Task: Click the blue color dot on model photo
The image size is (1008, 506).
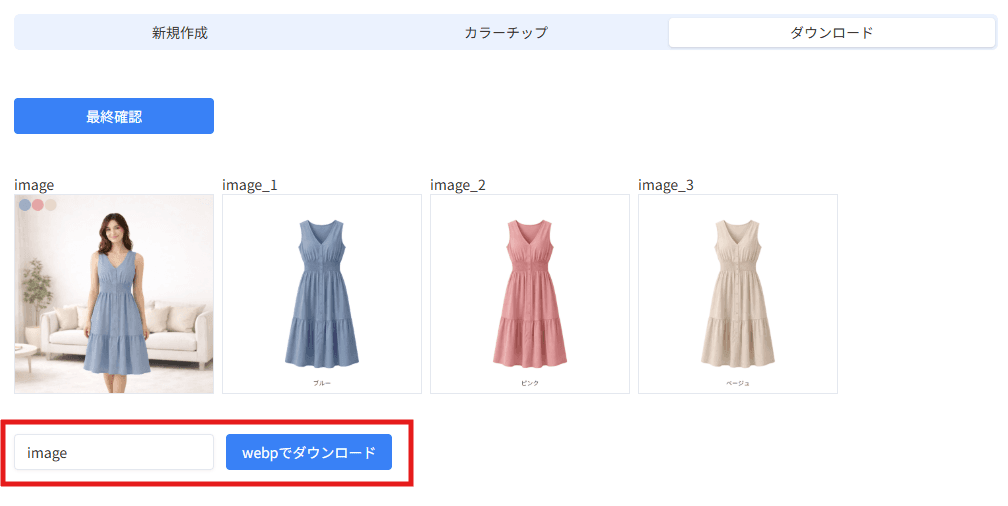Action: click(x=25, y=205)
